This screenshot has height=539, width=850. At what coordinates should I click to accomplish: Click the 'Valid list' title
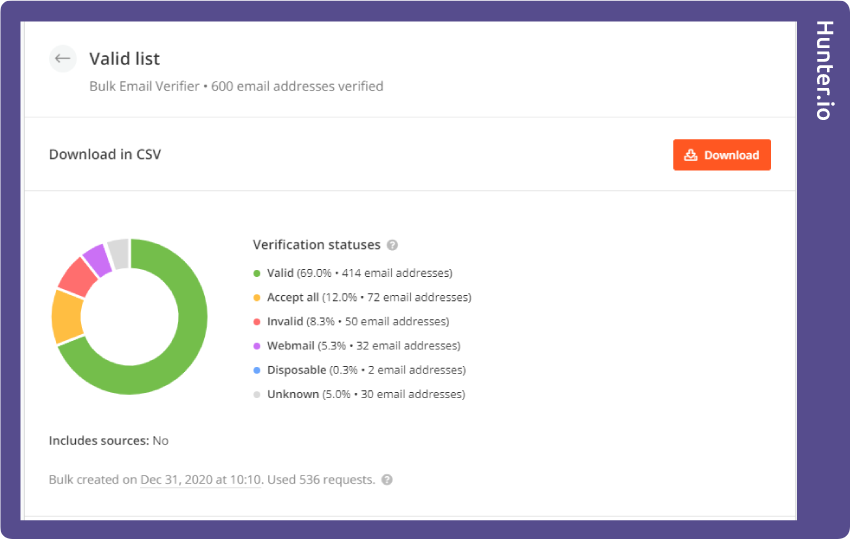pos(125,59)
